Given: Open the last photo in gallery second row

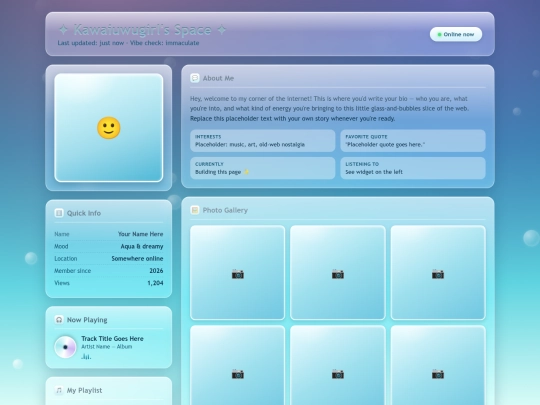Looking at the screenshot, I should click(438, 365).
